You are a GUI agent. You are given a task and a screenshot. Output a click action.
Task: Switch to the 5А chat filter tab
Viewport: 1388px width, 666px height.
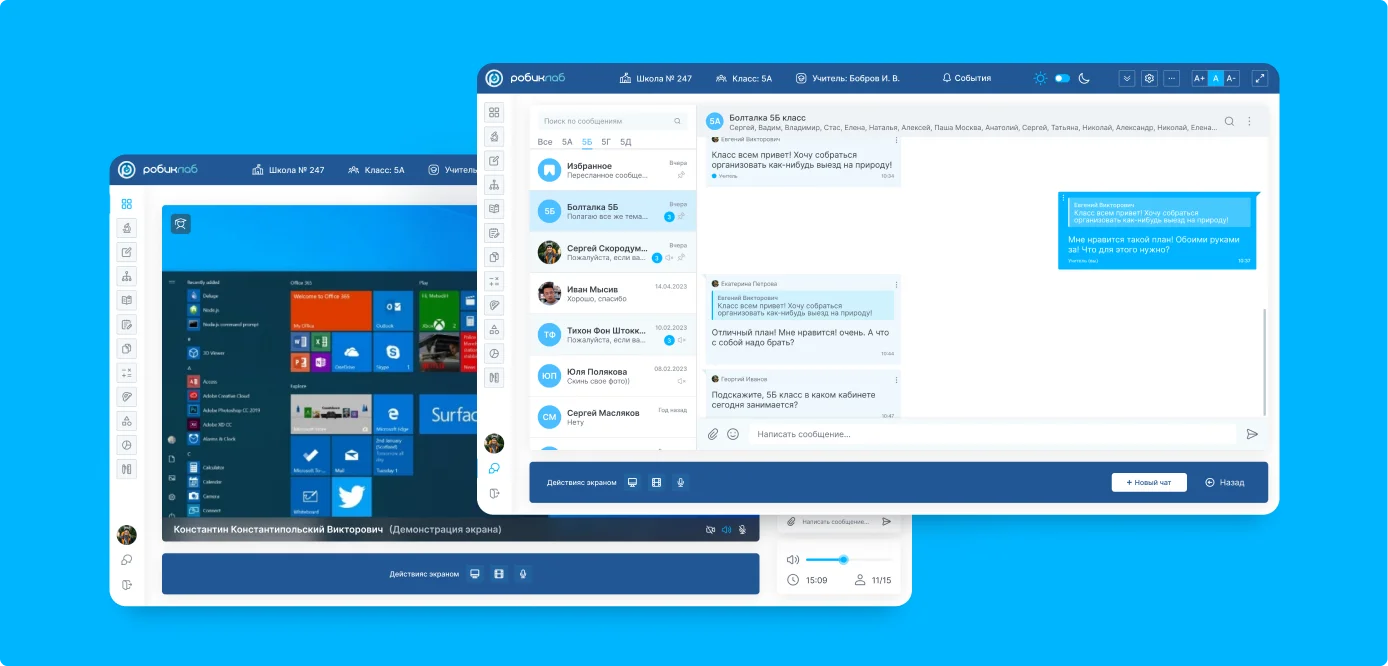coord(567,142)
